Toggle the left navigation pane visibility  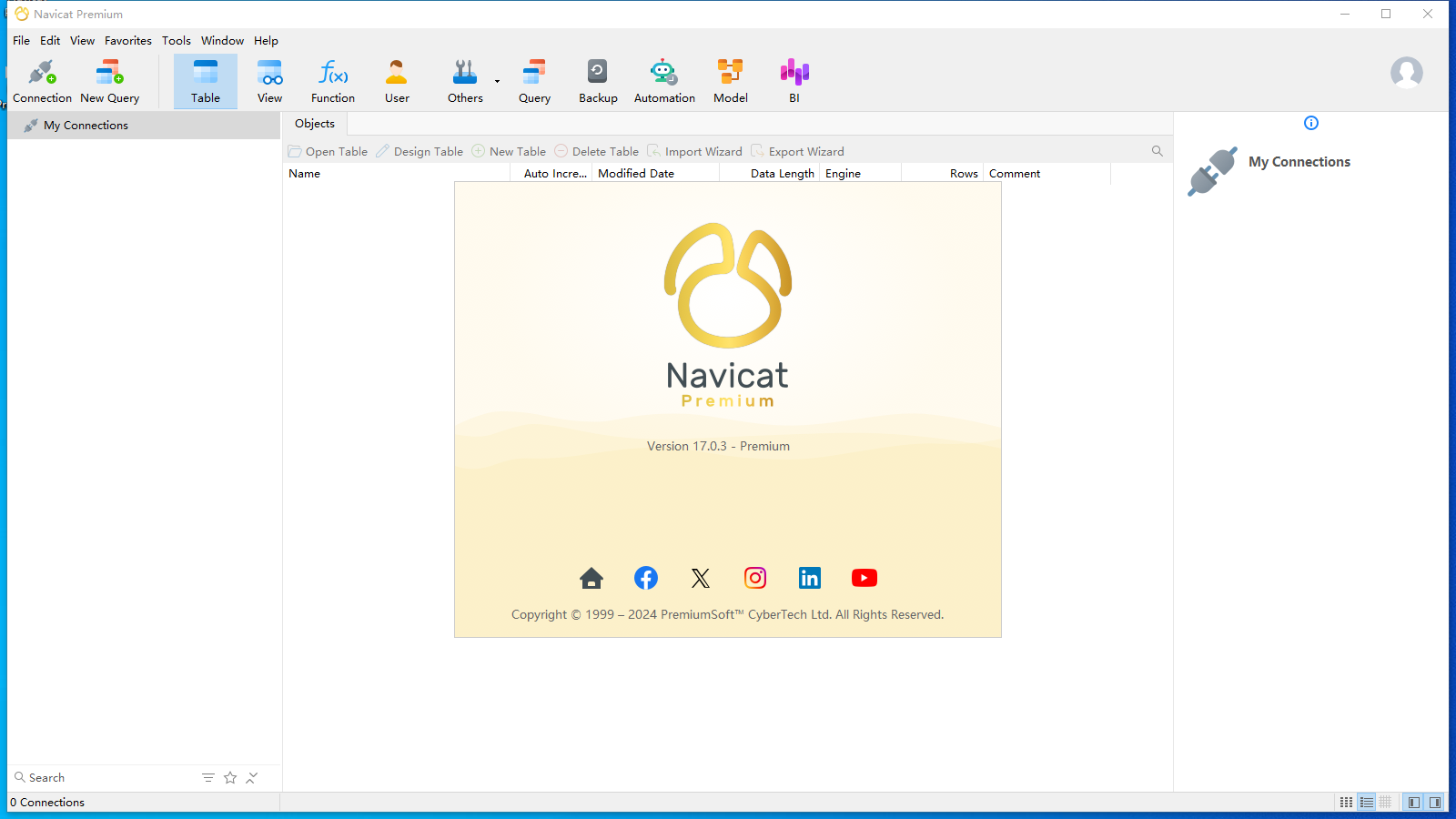tap(1411, 802)
